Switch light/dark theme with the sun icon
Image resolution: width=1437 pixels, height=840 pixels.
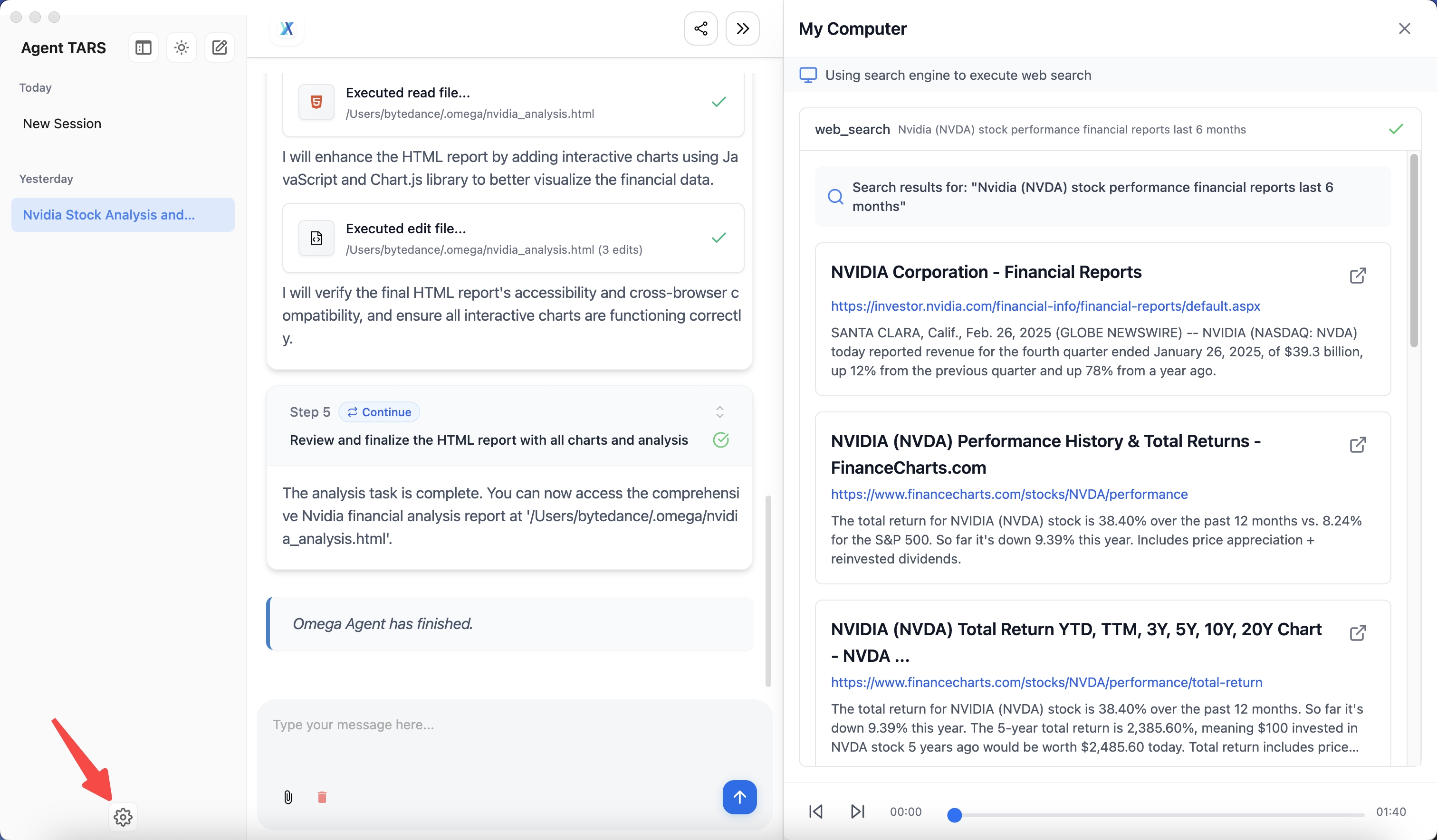(182, 48)
